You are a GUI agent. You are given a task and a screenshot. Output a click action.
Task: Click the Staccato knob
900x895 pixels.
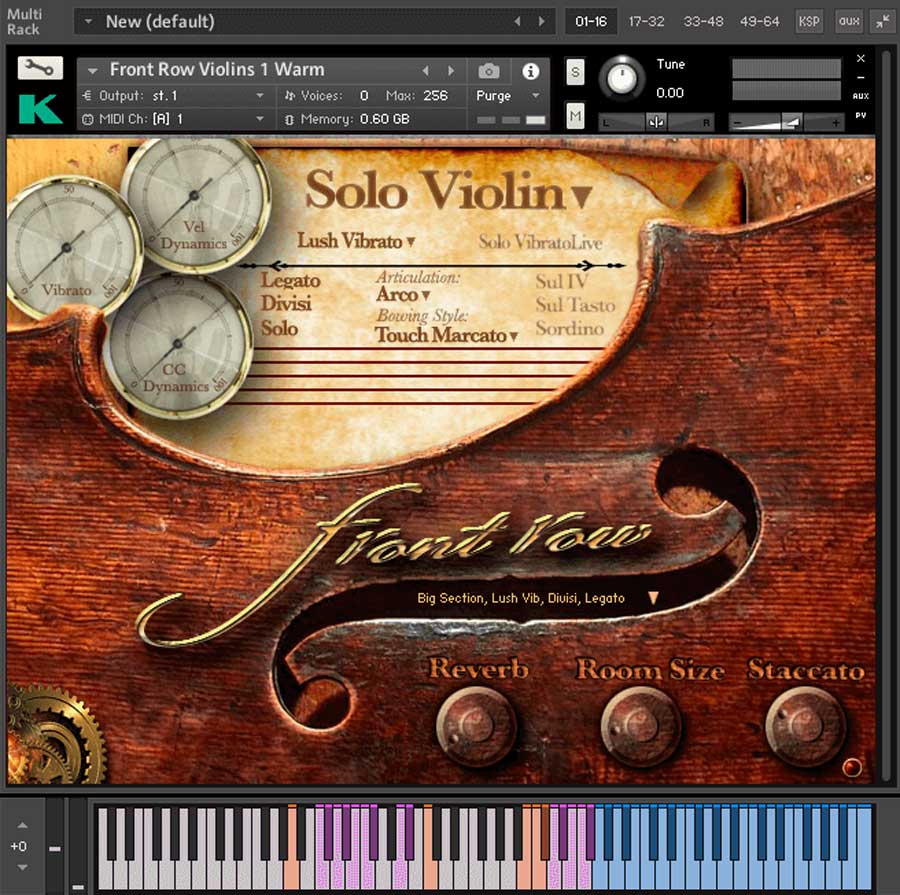coord(805,725)
